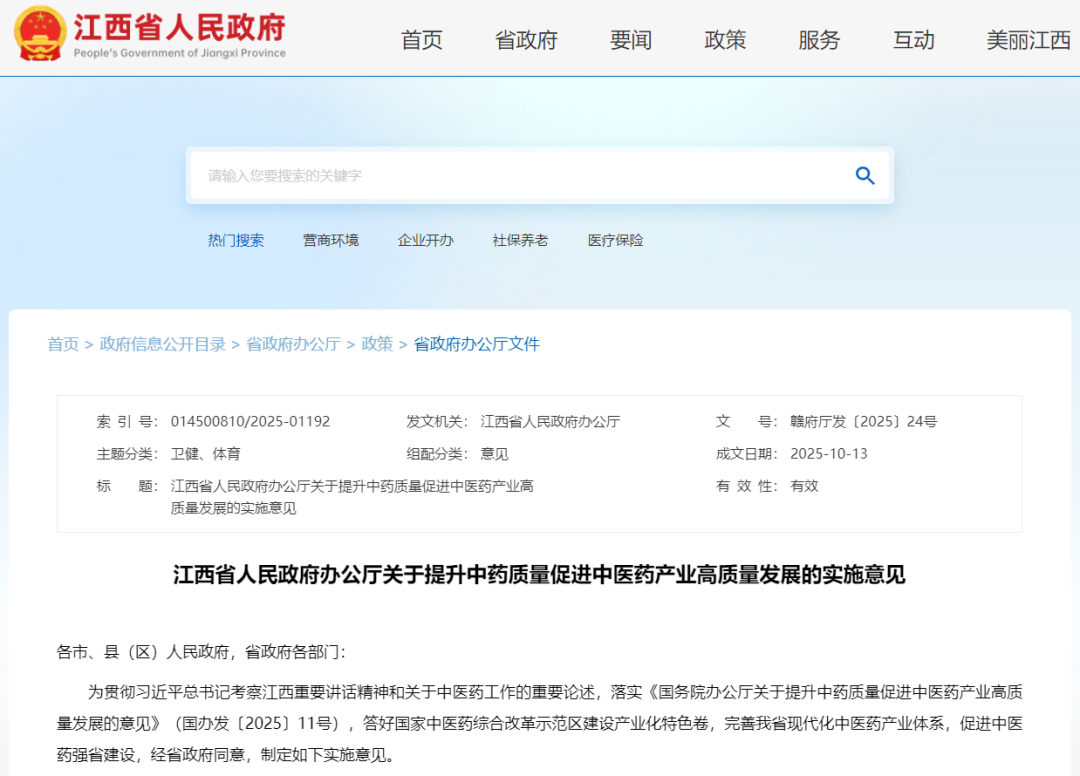
Task: Open 政策 breadcrumb link
Action: tap(377, 344)
